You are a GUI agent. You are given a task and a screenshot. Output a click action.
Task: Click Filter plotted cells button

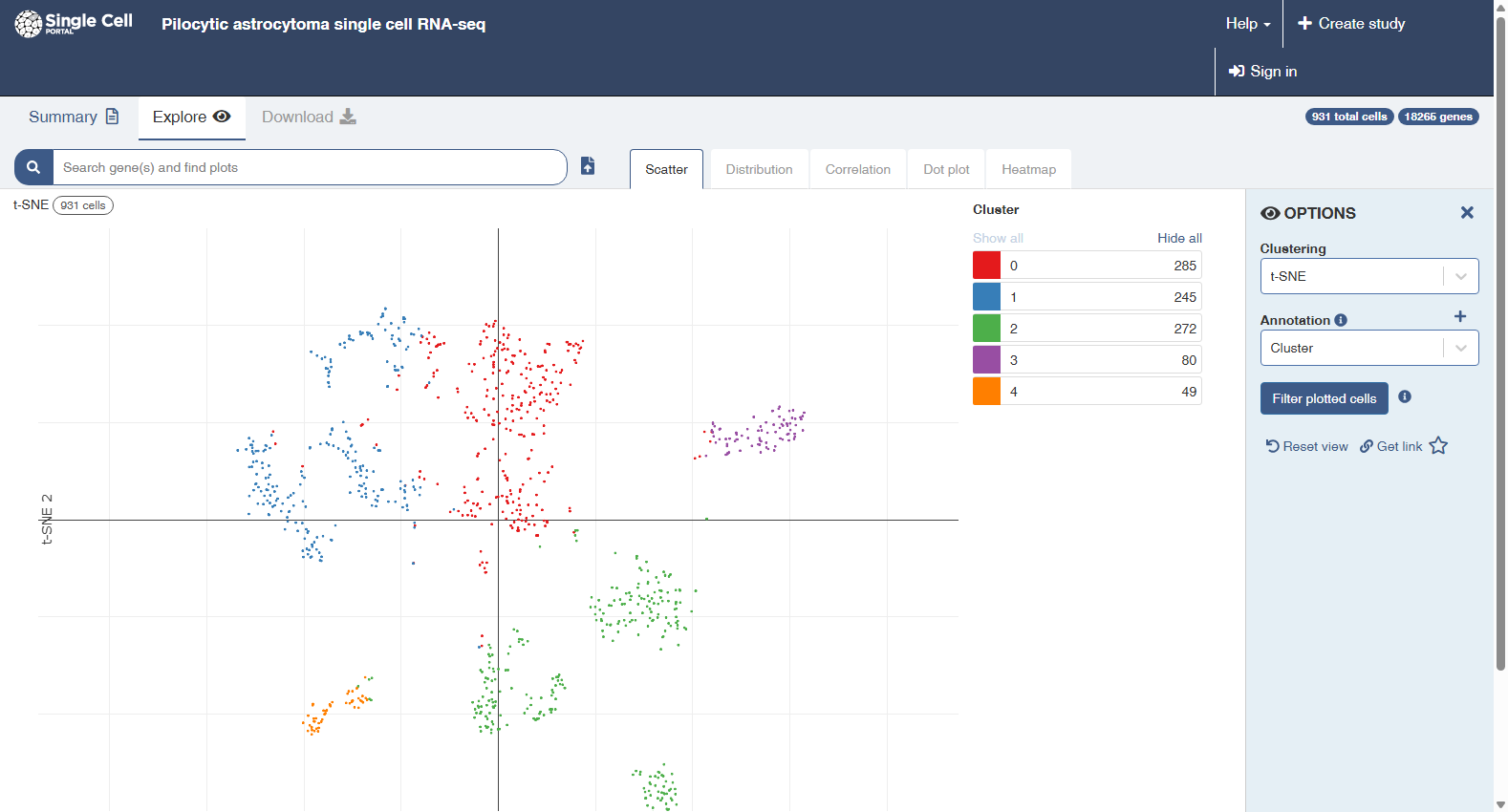pos(1324,398)
